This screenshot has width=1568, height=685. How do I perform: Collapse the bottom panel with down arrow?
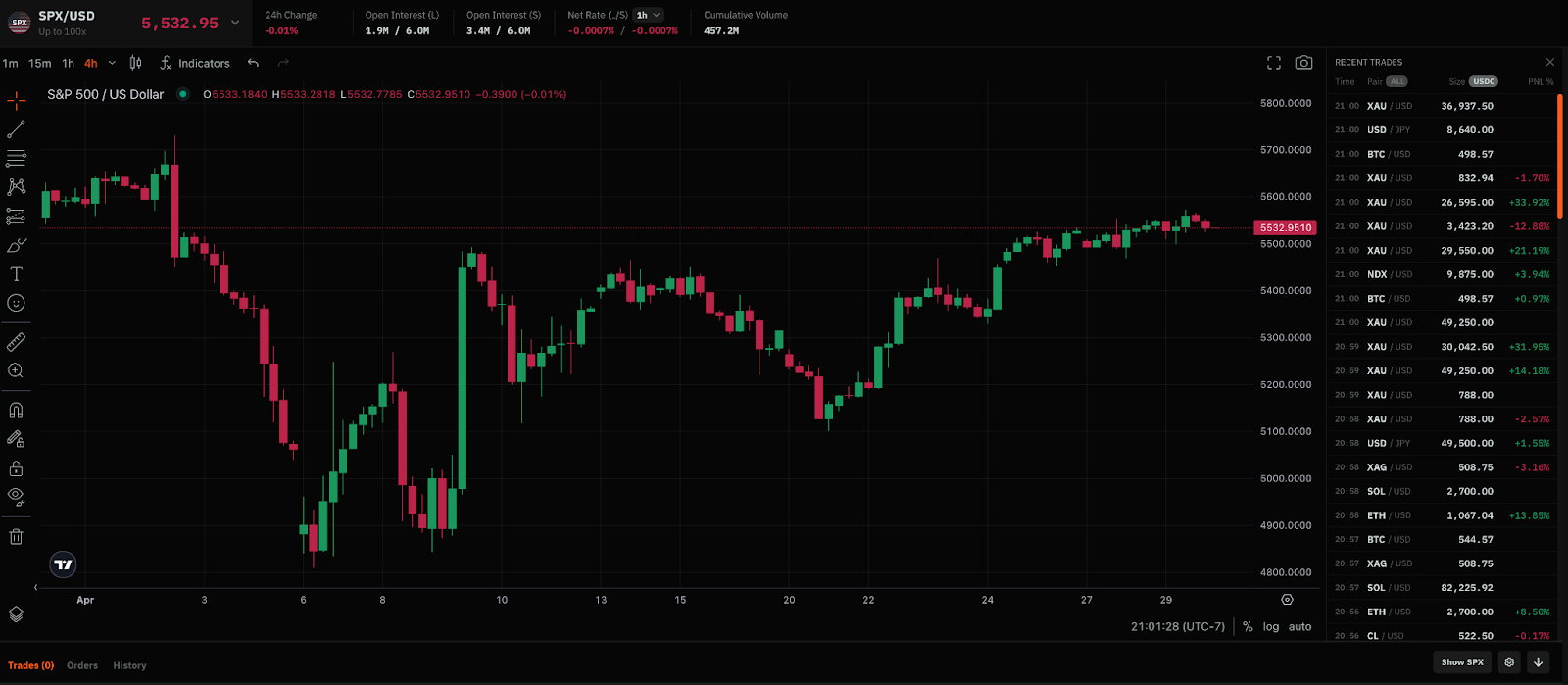click(x=1539, y=661)
